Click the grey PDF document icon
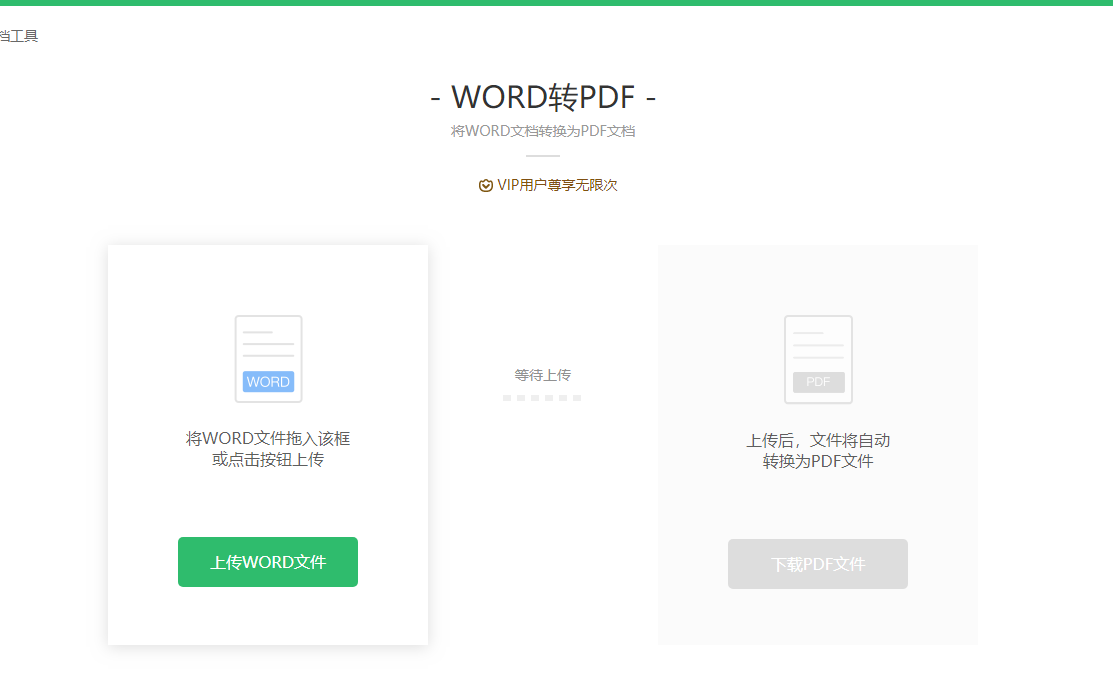Image resolution: width=1113 pixels, height=675 pixels. click(818, 360)
